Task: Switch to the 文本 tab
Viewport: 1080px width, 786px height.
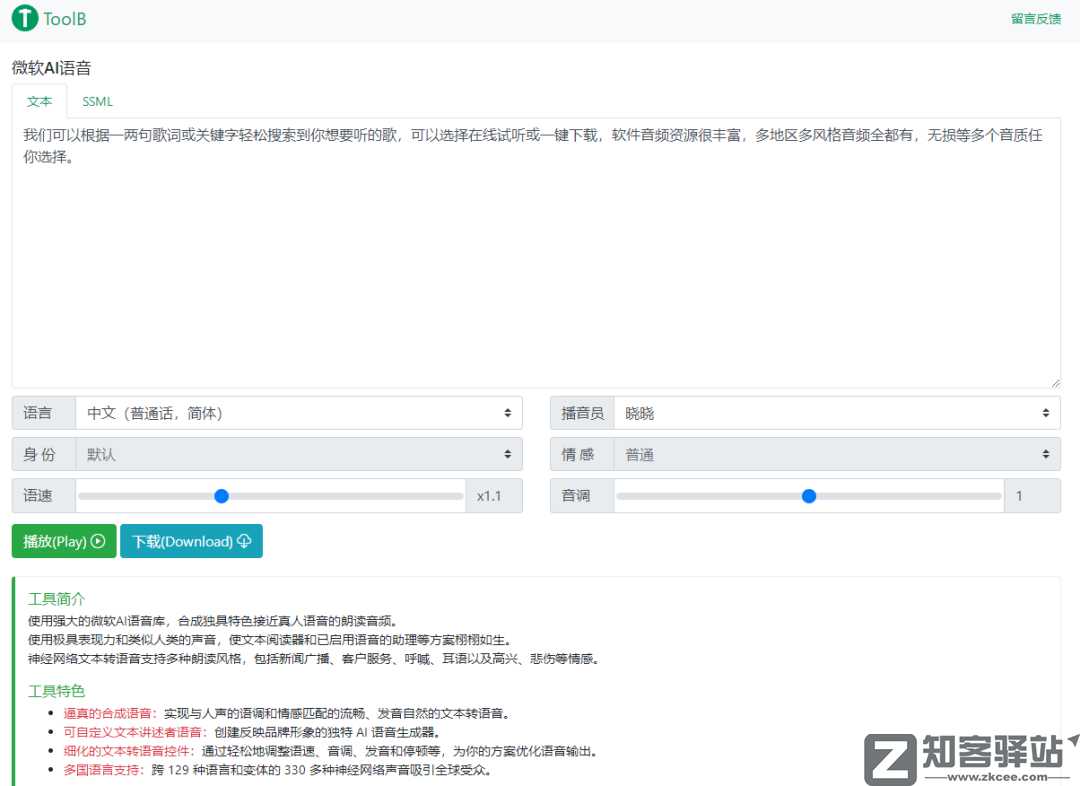Action: coord(39,101)
